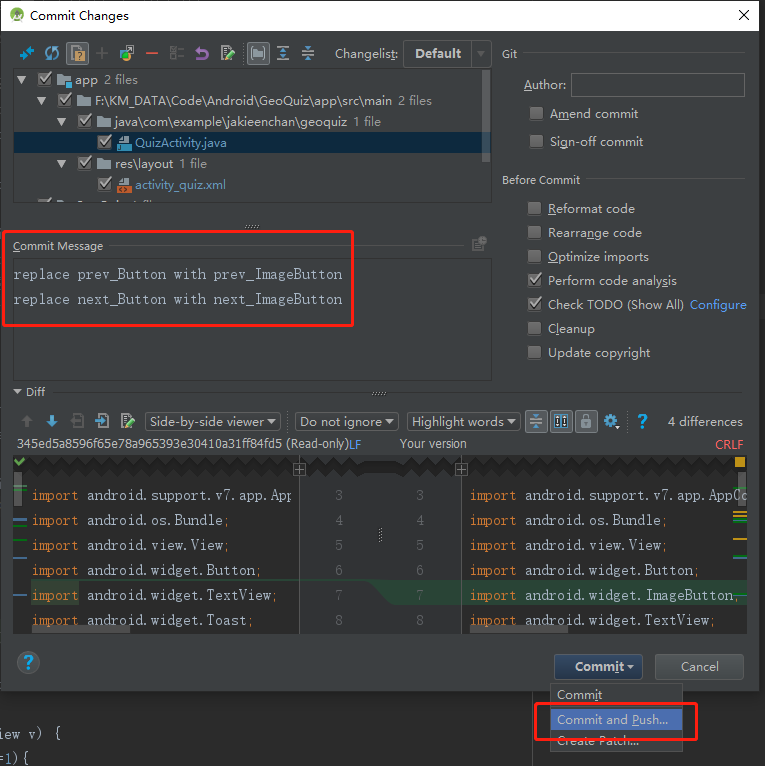
Task: Enable Optimize imports checkbox
Action: (x=534, y=256)
